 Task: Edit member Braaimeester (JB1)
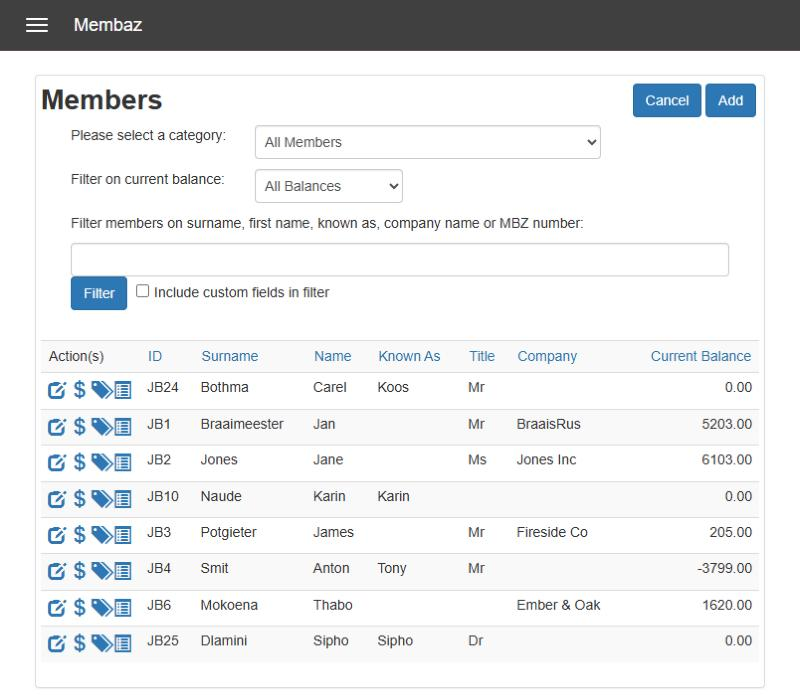57,427
